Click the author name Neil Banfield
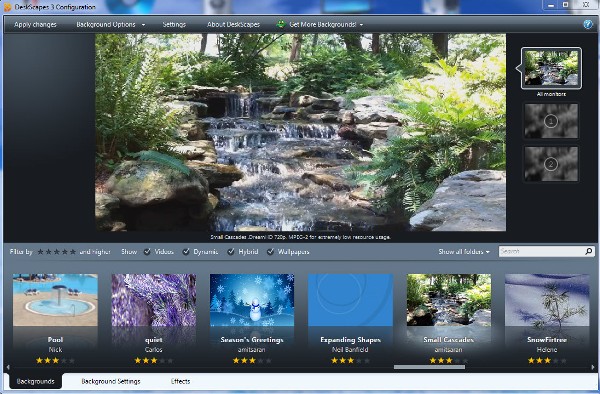The width and height of the screenshot is (600, 394). tap(351, 350)
